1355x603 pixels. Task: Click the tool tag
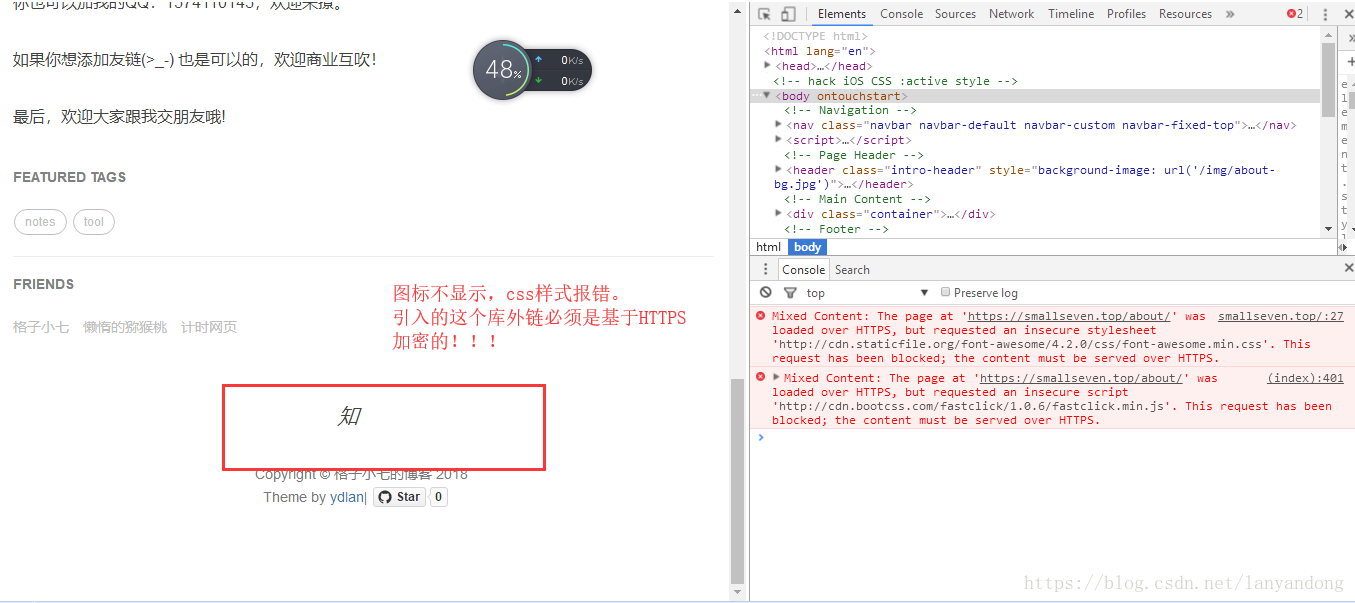pos(94,222)
